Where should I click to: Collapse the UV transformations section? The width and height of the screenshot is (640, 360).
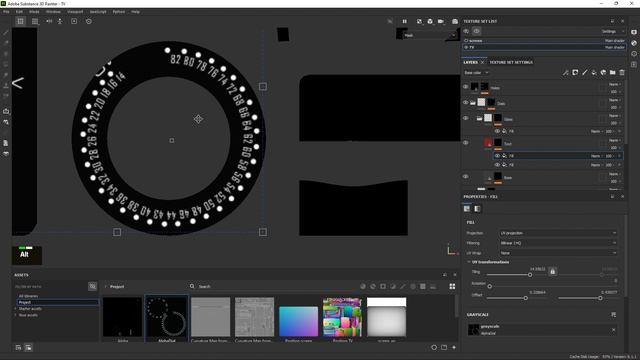coord(469,262)
